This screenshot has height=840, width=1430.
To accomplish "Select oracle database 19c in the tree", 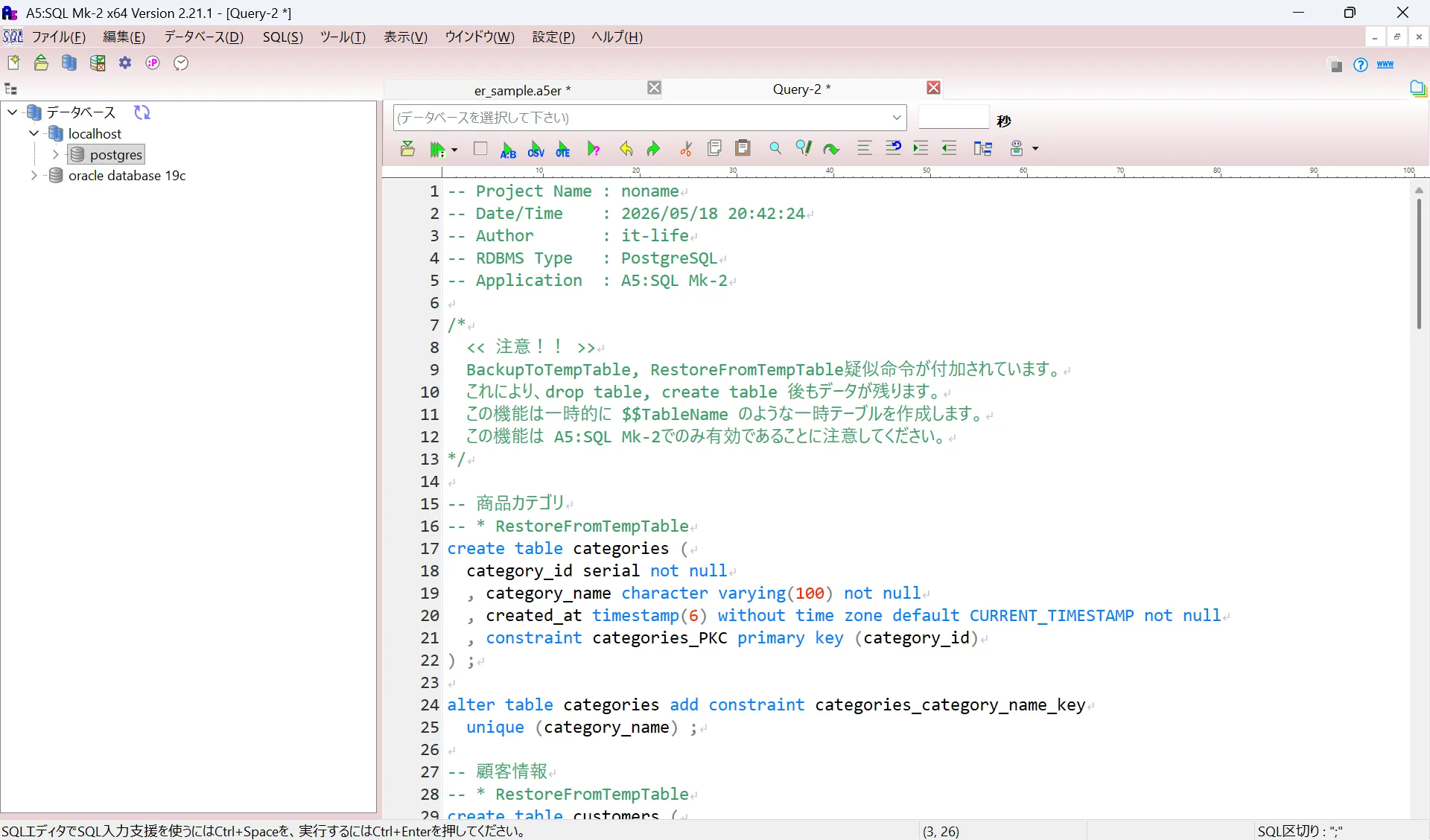I will [127, 176].
